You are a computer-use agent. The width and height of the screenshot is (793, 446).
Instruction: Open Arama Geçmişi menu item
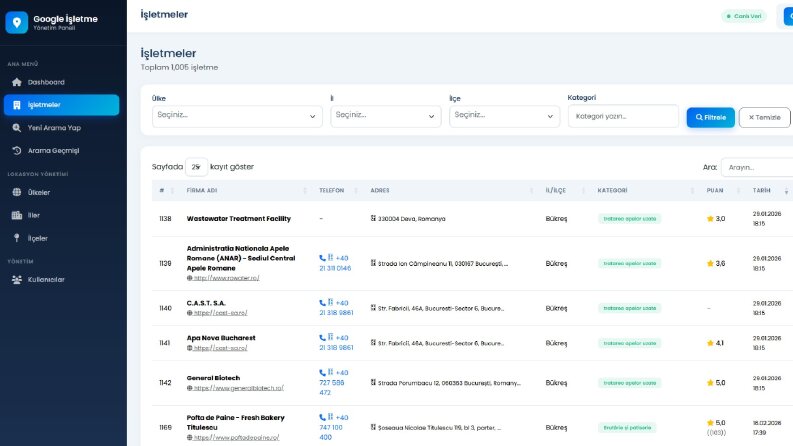click(62, 151)
